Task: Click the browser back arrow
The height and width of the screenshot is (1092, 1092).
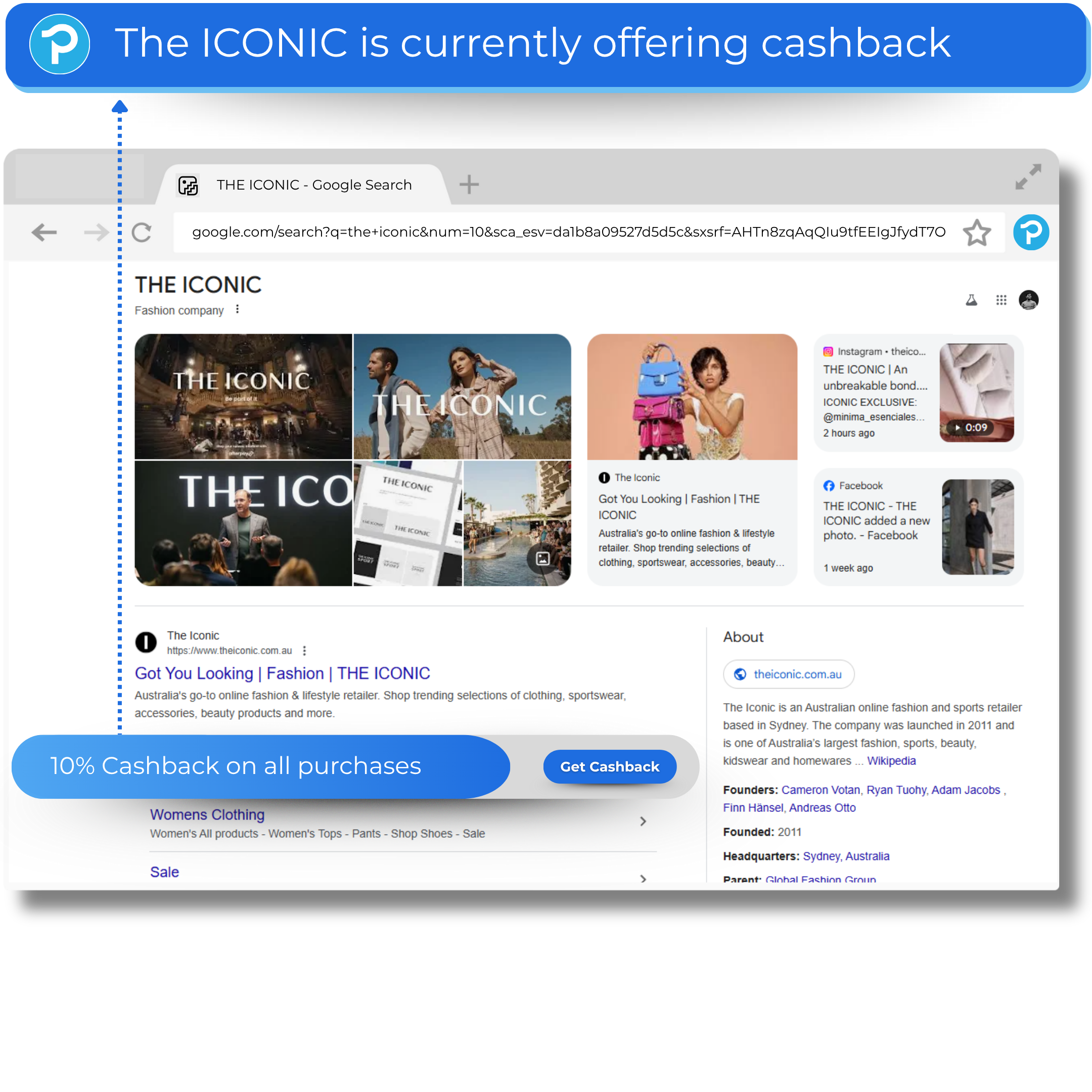Action: click(44, 233)
